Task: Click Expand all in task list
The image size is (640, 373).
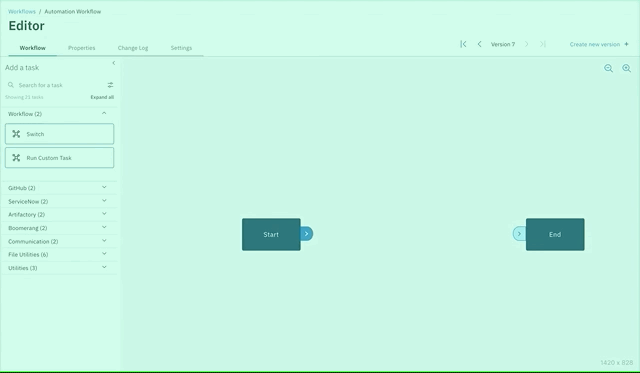Action: (x=102, y=97)
